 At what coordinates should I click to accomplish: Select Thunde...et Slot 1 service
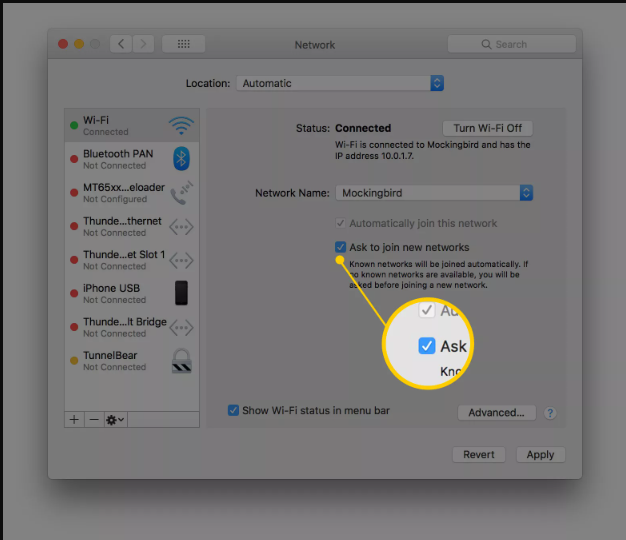tap(132, 260)
